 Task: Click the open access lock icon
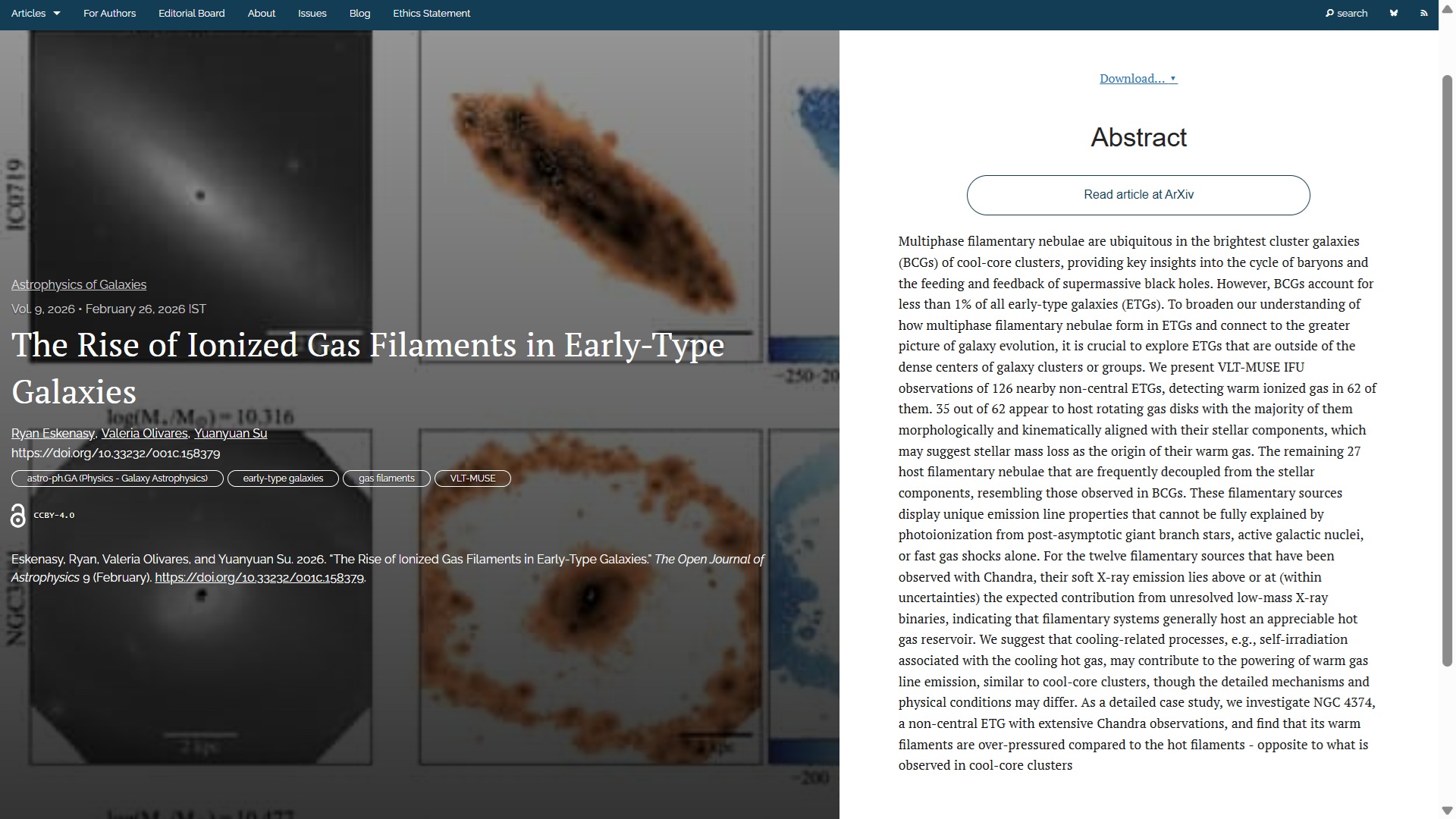[x=18, y=516]
